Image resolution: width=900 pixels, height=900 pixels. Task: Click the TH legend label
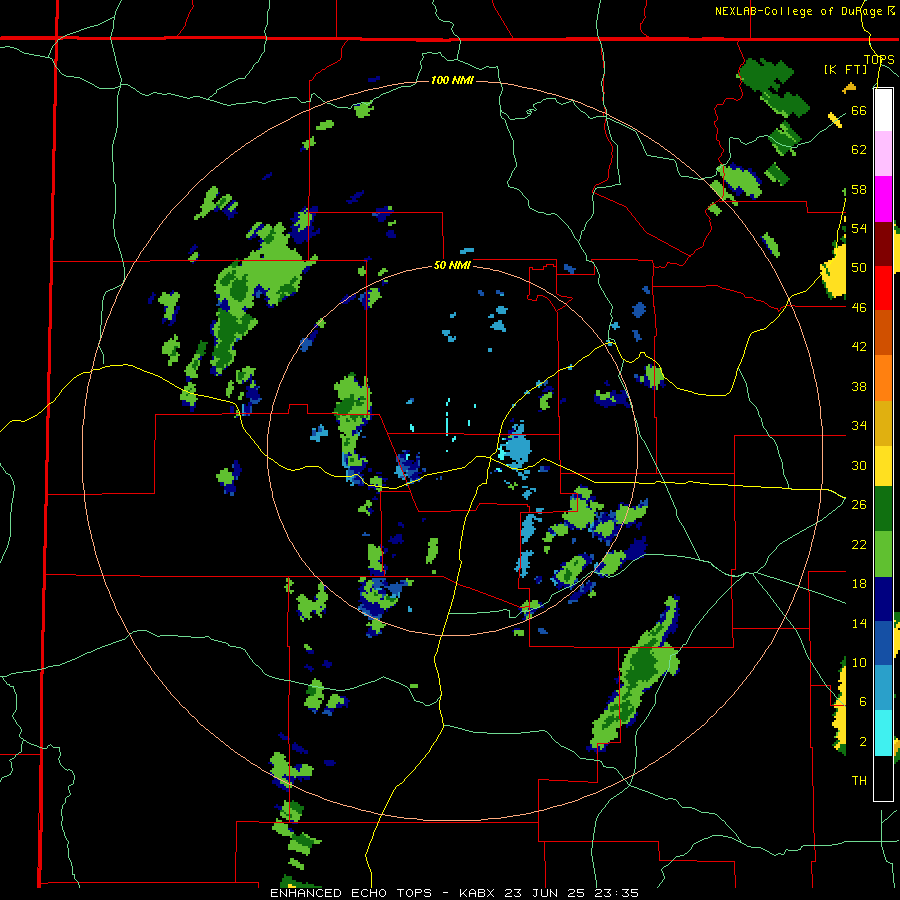click(859, 781)
